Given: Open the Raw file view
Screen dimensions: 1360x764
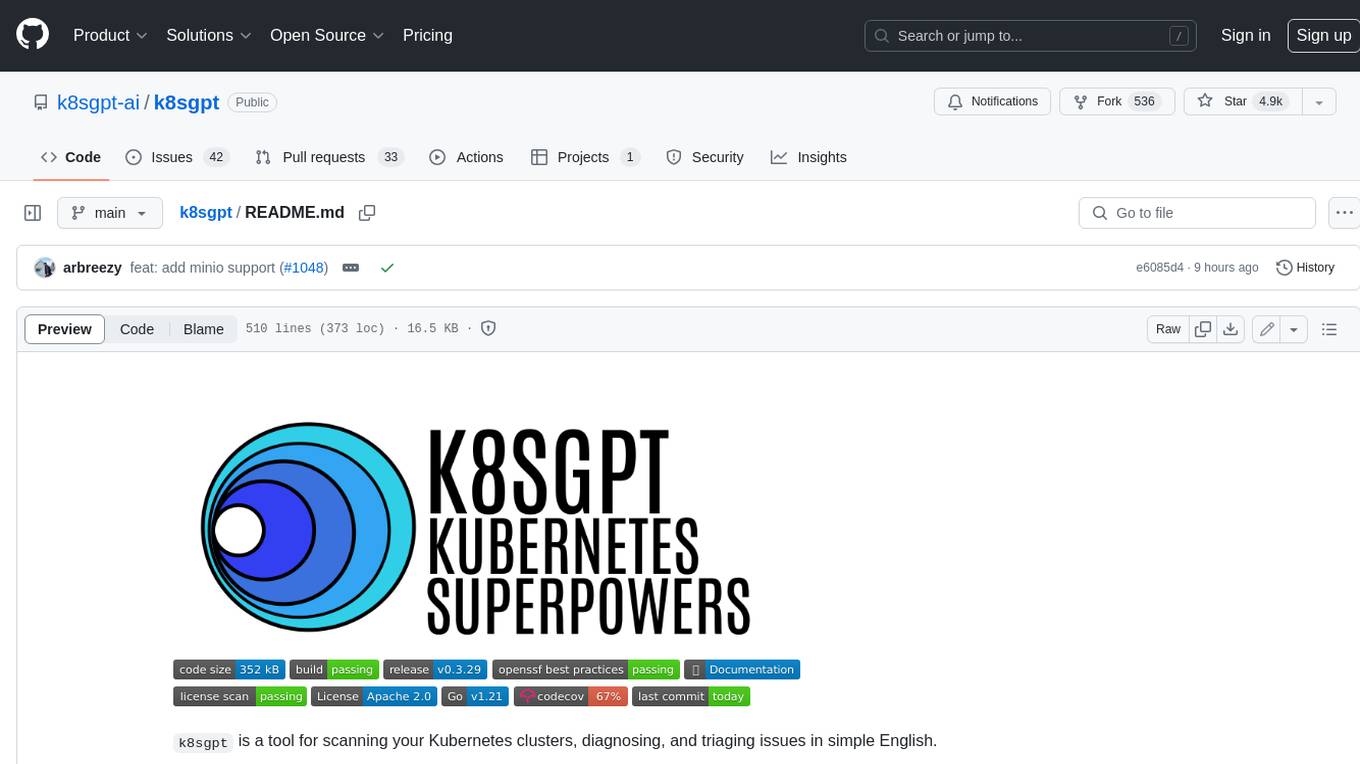Looking at the screenshot, I should click(1168, 329).
